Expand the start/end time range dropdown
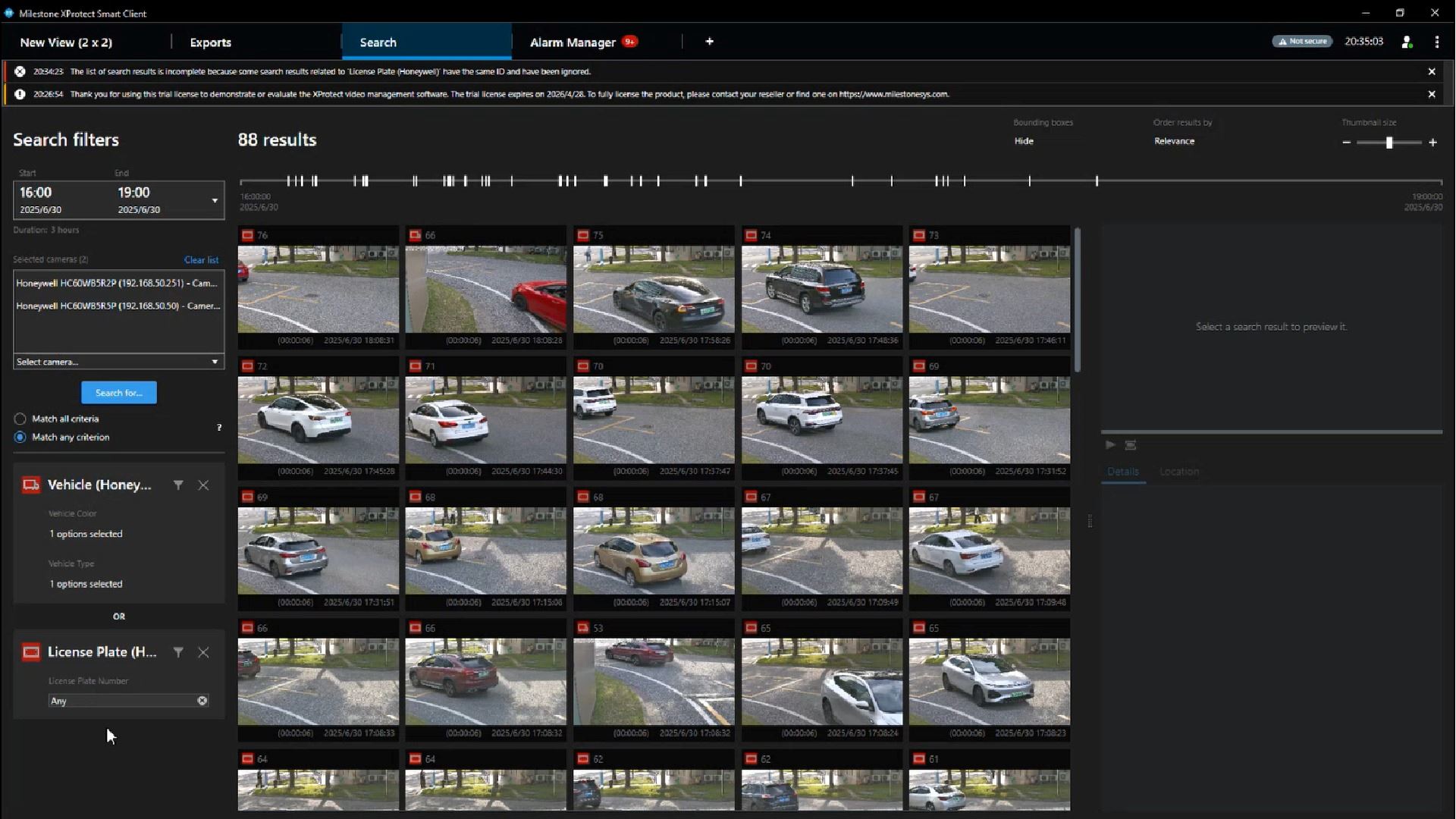The width and height of the screenshot is (1456, 819). coord(215,201)
